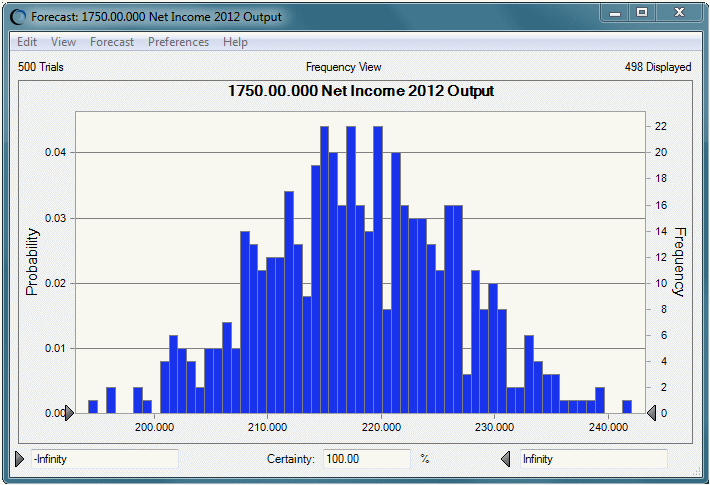This screenshot has height=485, width=710.
Task: Click the -Infinity lower bound field
Action: pos(105,459)
